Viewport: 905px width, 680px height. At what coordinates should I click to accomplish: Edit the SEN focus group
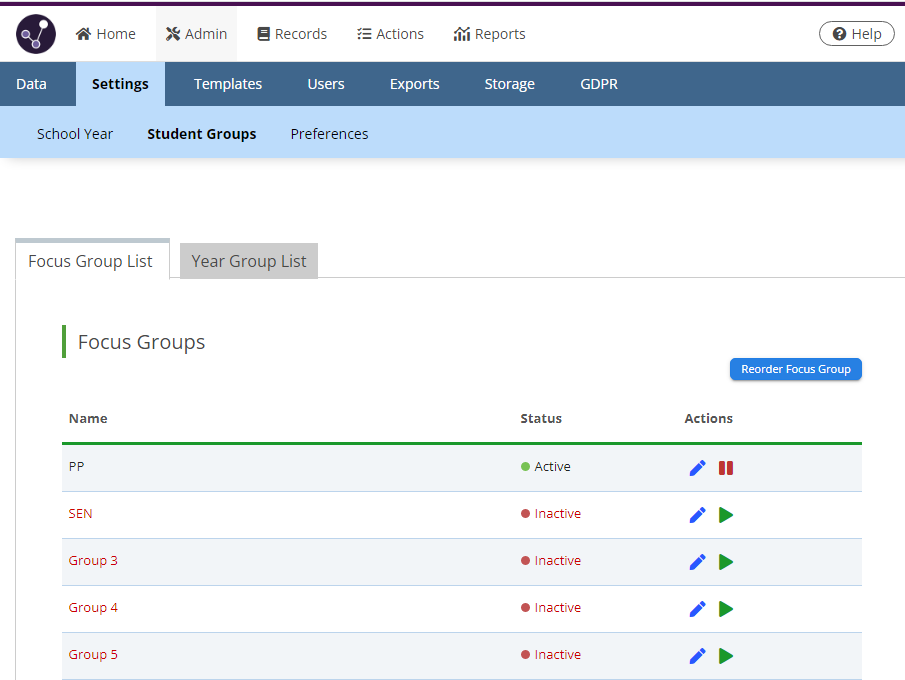[698, 515]
